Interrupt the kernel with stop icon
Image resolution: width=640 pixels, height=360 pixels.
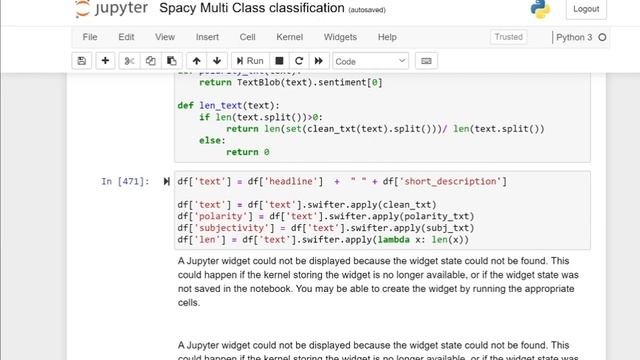click(279, 61)
